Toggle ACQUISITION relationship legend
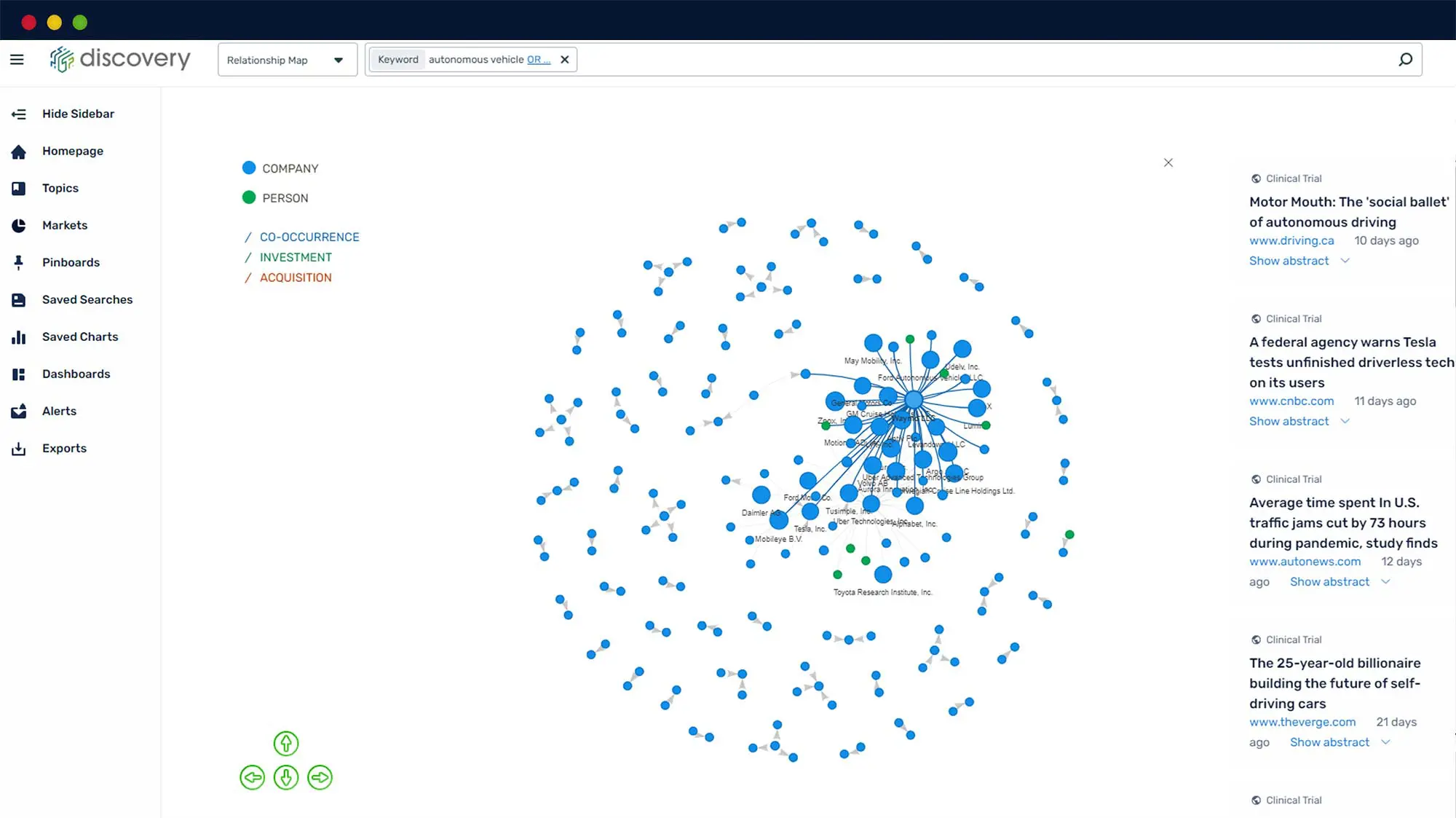The image size is (1456, 818). tap(288, 278)
